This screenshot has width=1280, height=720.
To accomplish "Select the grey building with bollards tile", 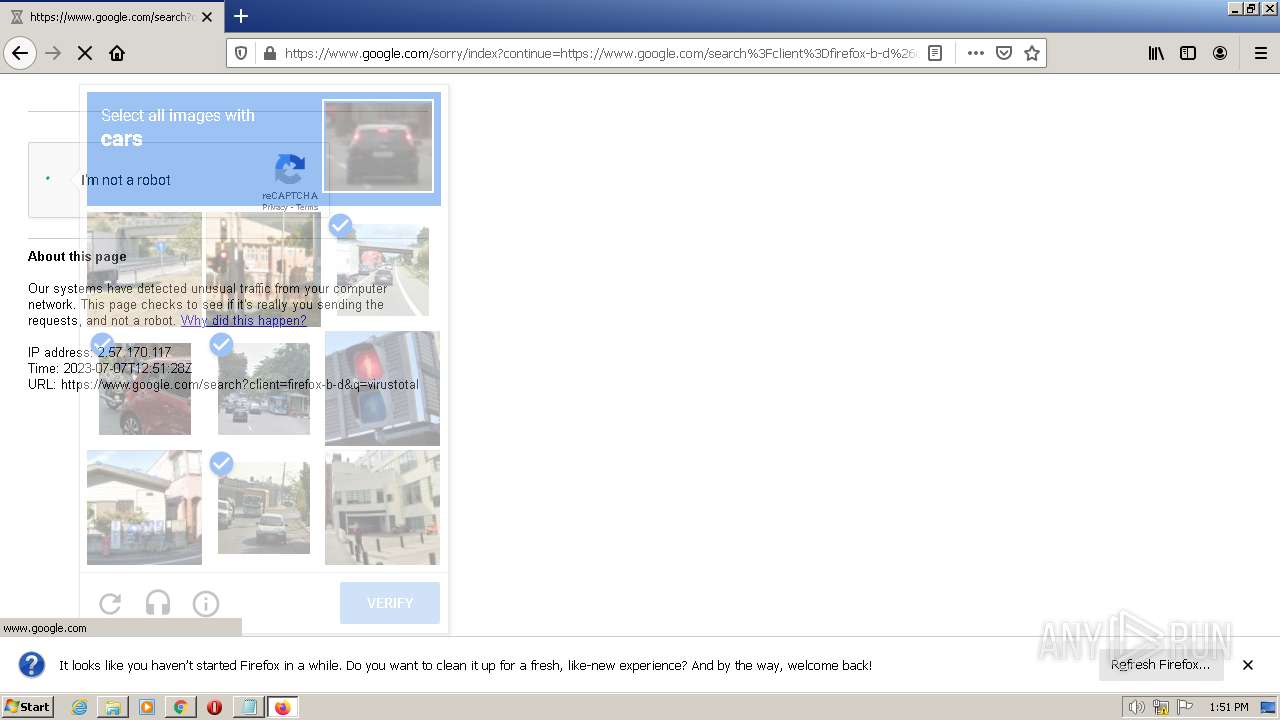I will pyautogui.click(x=382, y=507).
